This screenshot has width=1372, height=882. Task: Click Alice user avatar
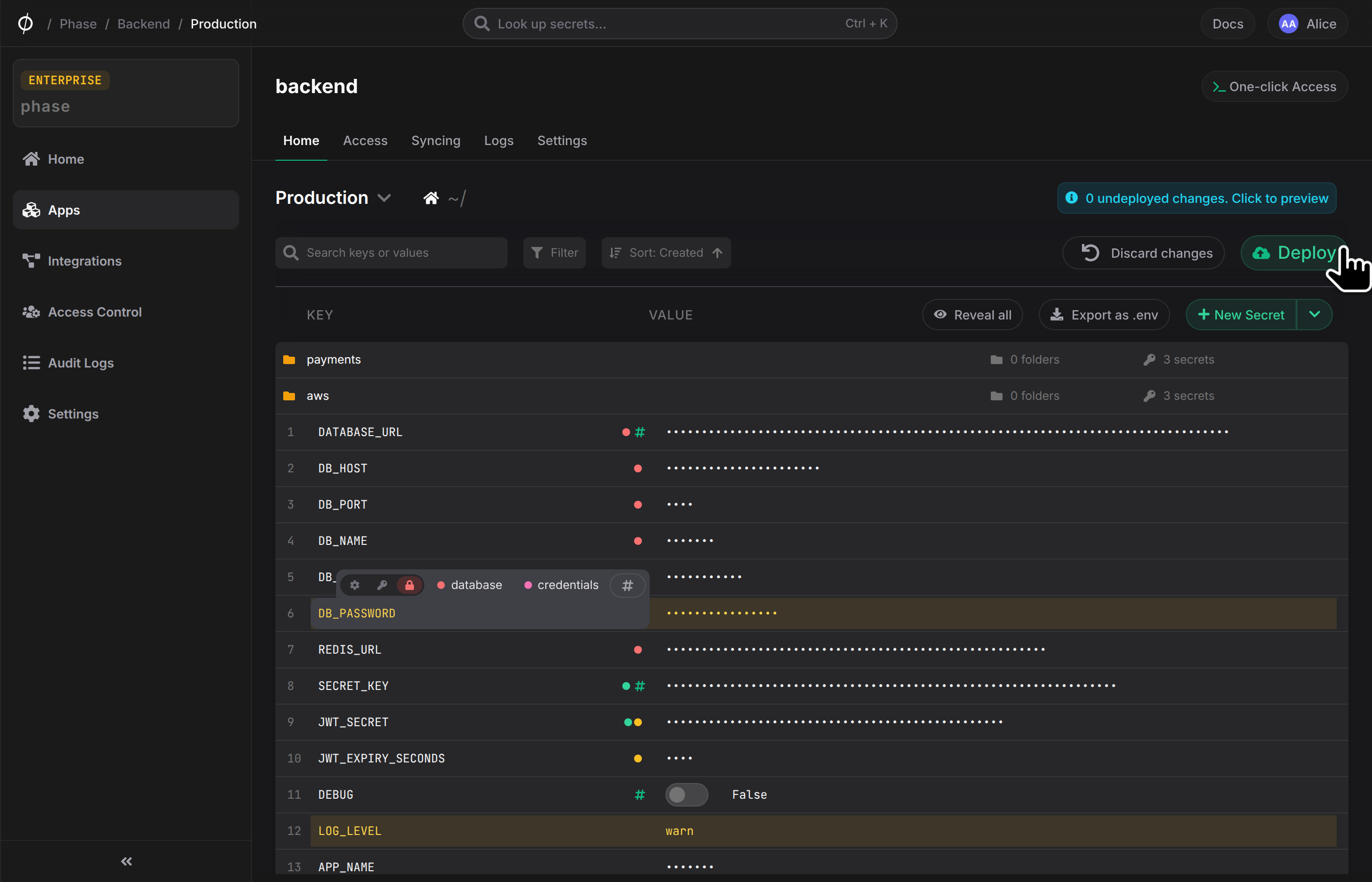[x=1288, y=24]
